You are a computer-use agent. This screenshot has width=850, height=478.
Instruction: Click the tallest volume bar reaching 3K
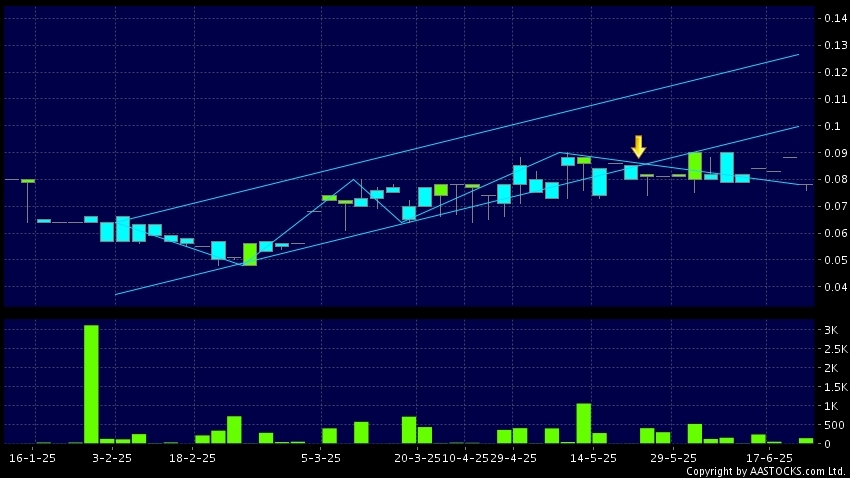(x=91, y=384)
